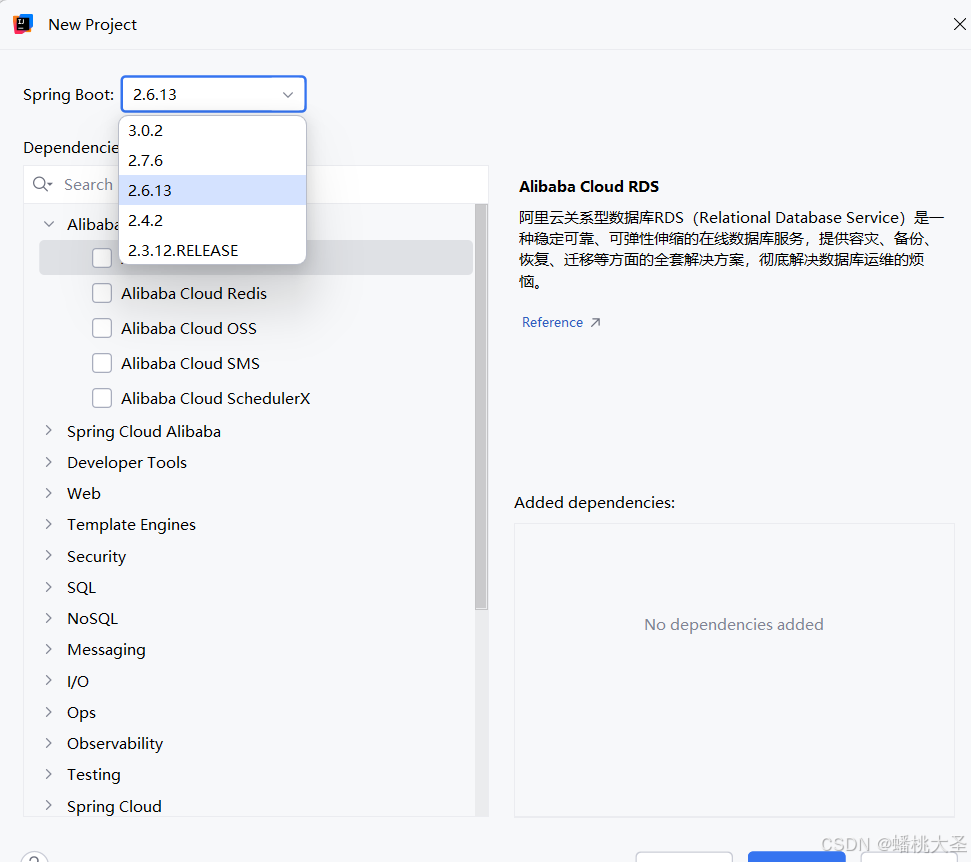This screenshot has width=971, height=862.
Task: Click the search magnifier icon
Action: point(42,185)
